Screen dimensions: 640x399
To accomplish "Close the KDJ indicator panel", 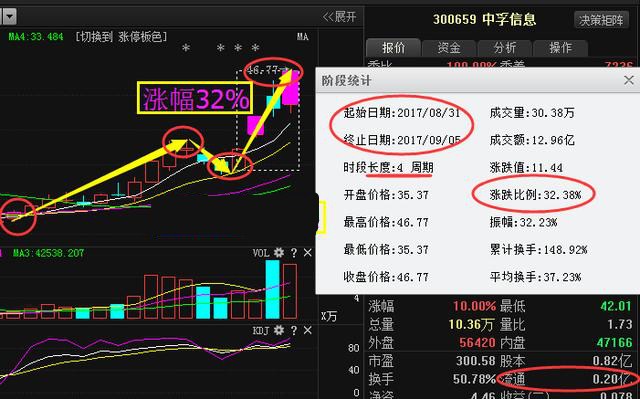I will [308, 330].
